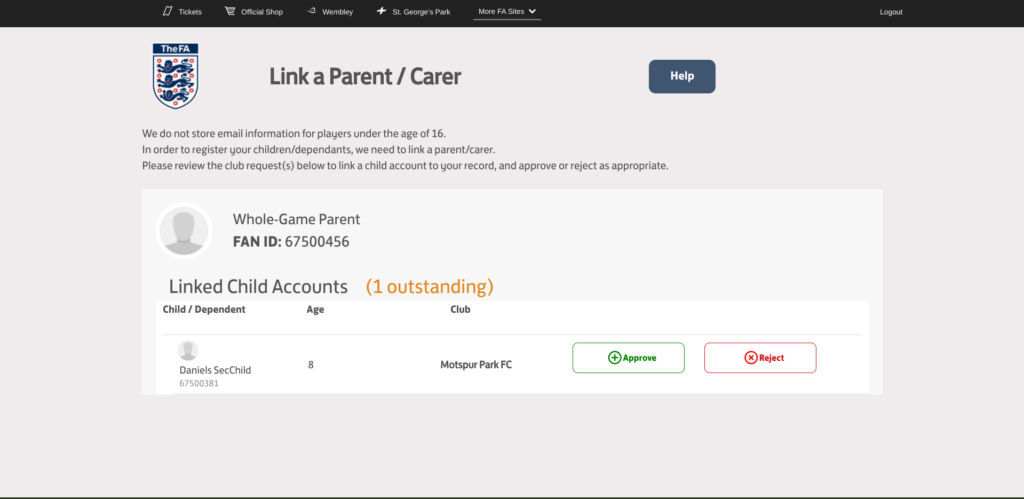The height and width of the screenshot is (499, 1024).
Task: Open the Official Shop menu item
Action: pos(262,12)
